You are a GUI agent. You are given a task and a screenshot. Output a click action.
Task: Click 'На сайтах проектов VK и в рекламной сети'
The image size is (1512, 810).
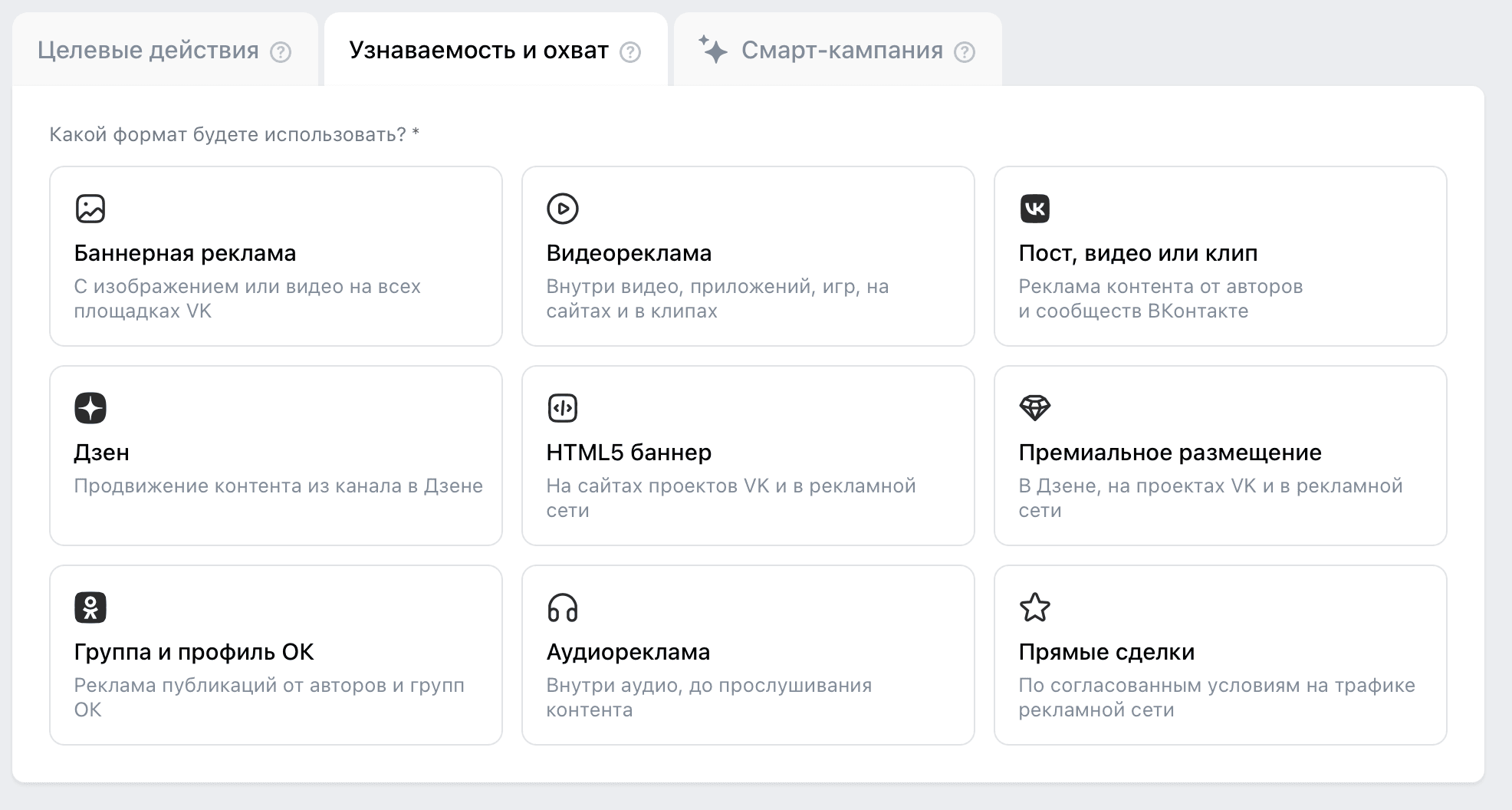731,498
